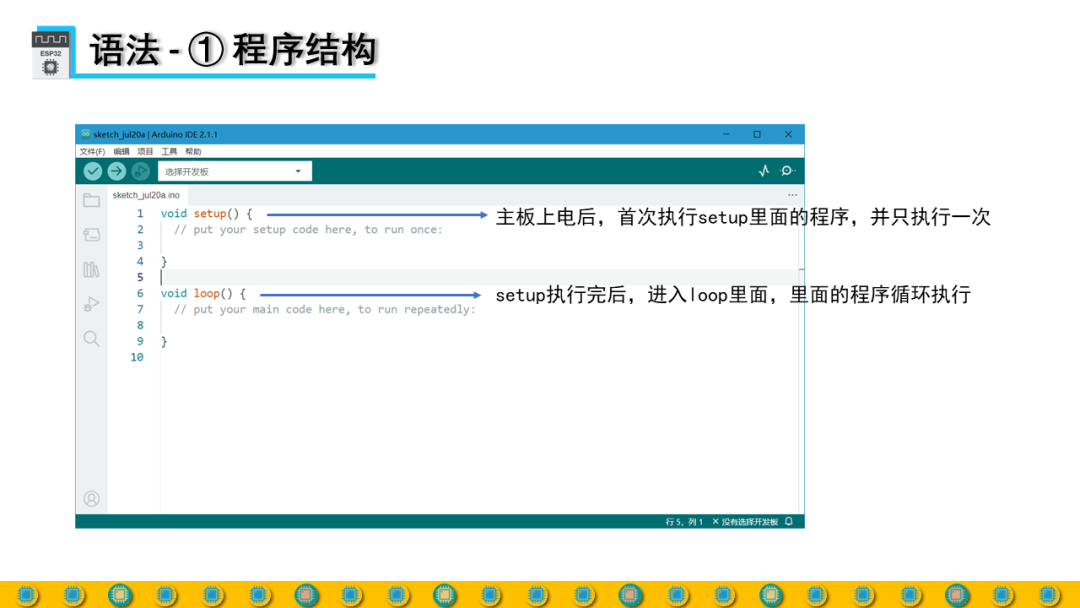Open the 工具 menu
Image resolution: width=1080 pixels, height=608 pixels.
169,151
